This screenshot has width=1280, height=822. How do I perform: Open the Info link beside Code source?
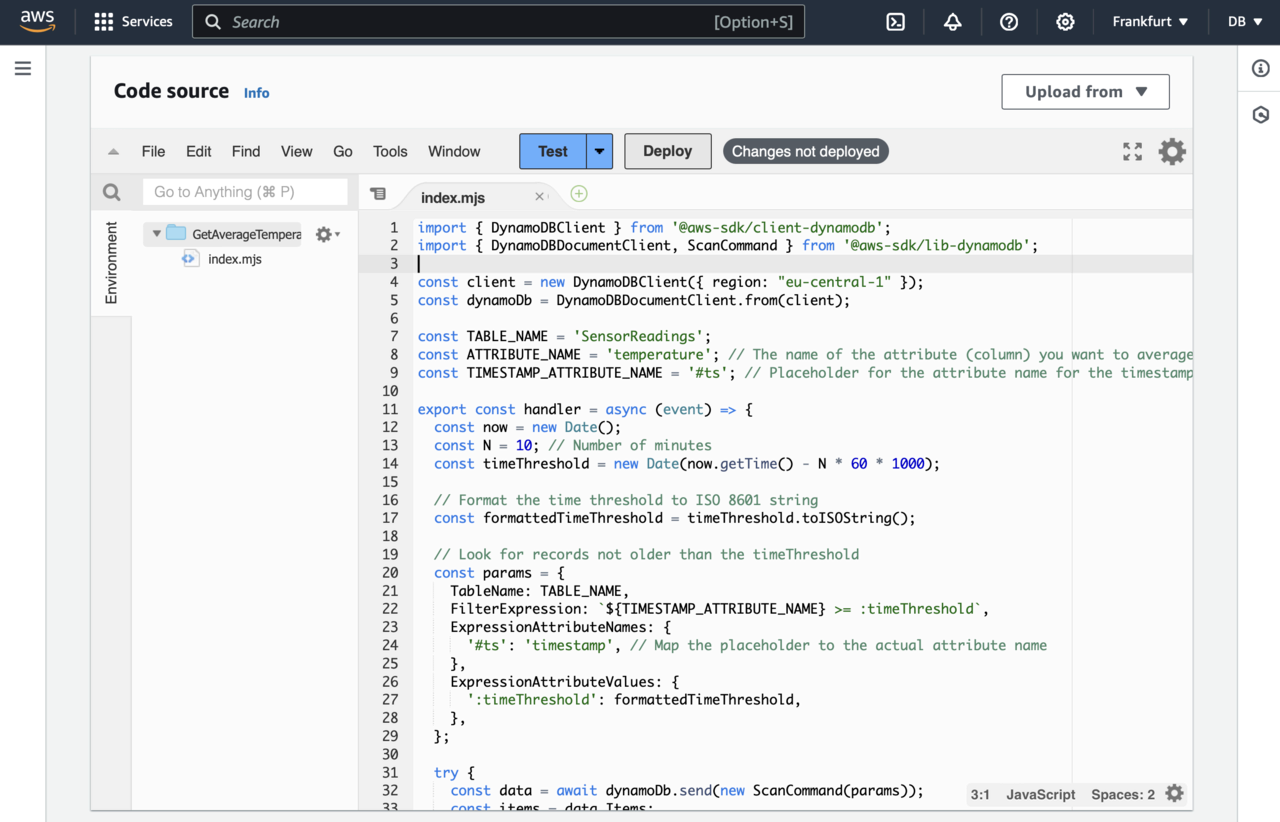(x=256, y=93)
